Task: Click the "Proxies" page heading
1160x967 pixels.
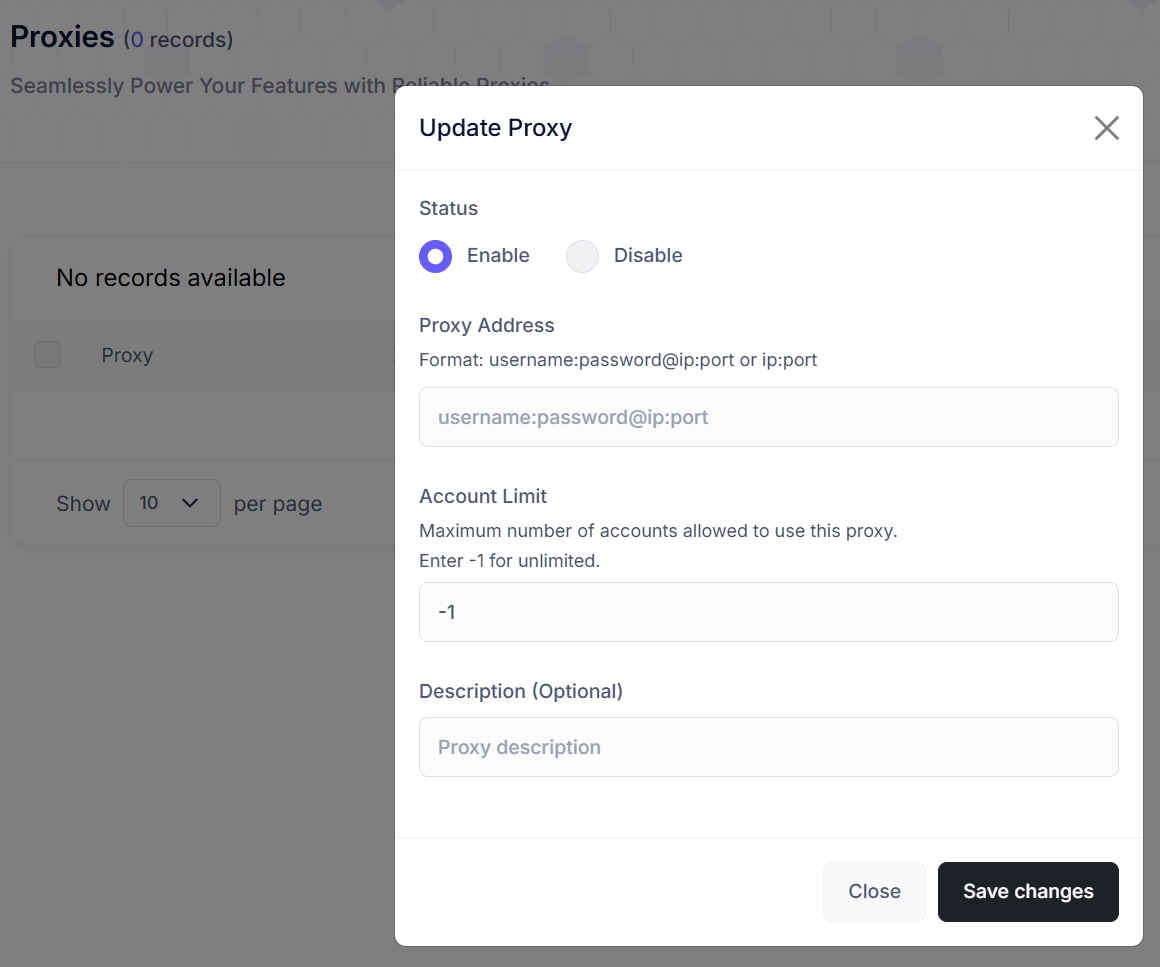Action: pyautogui.click(x=62, y=37)
